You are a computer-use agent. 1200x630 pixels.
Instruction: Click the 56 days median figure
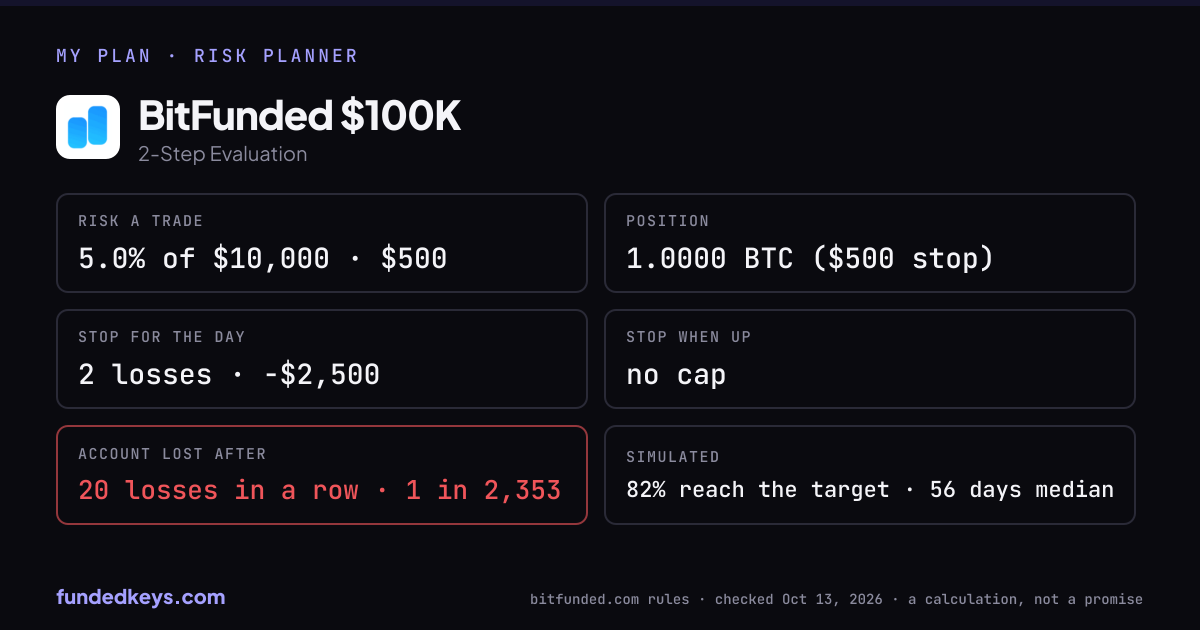1022,490
